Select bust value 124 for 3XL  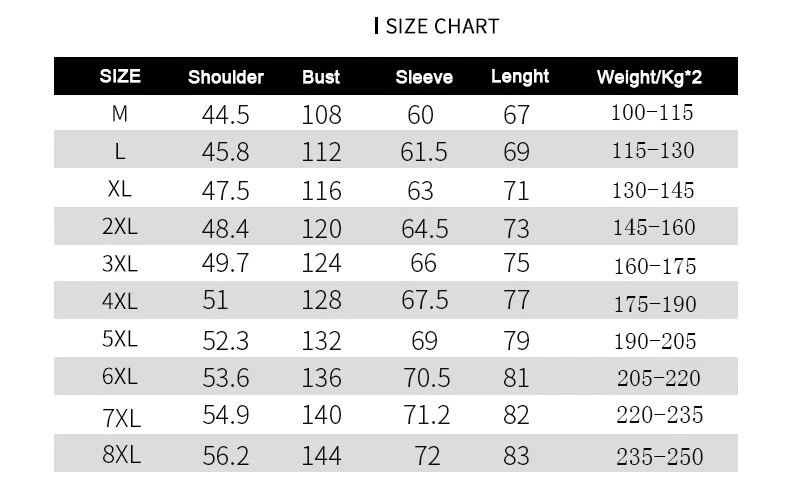pyautogui.click(x=321, y=263)
